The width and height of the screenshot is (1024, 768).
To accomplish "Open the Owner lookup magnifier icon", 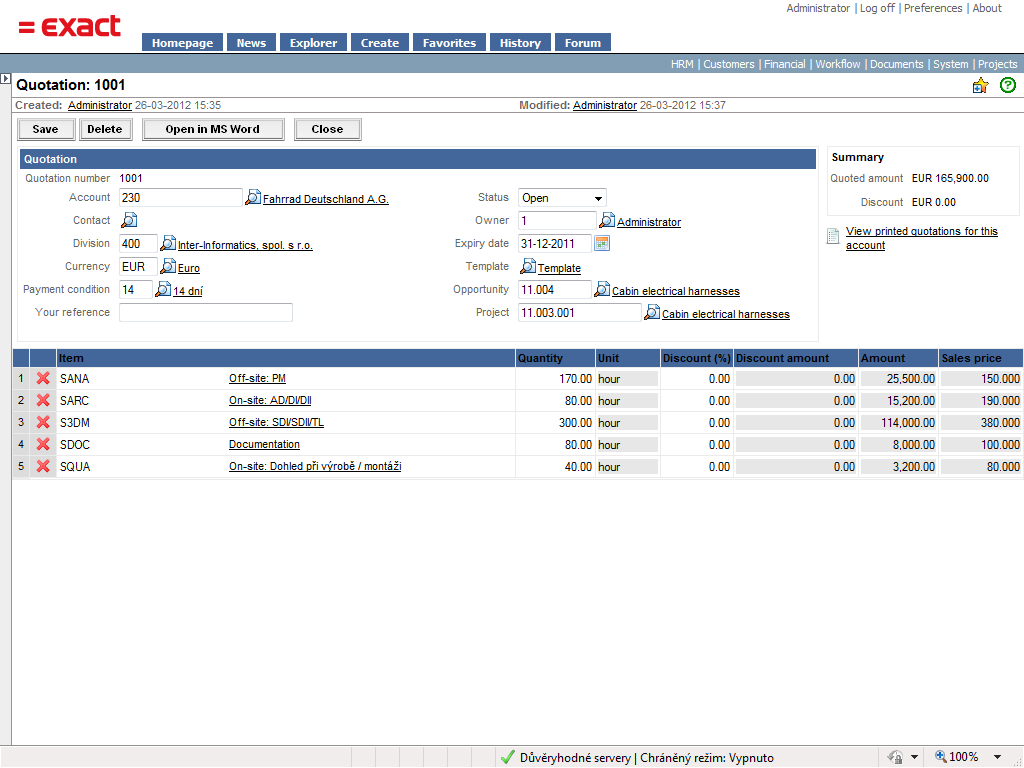I will 607,220.
